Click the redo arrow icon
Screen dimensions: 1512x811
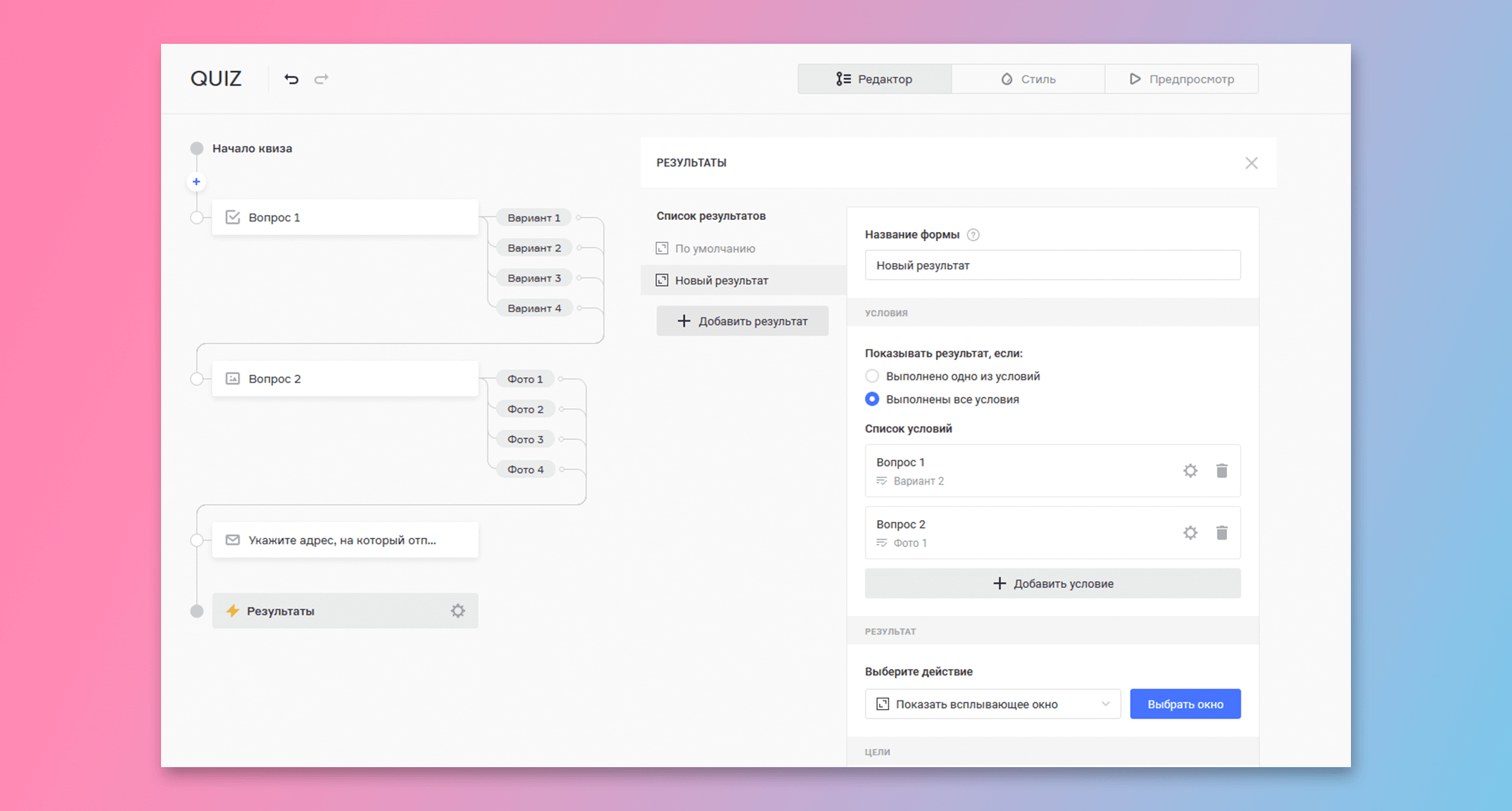[x=321, y=79]
